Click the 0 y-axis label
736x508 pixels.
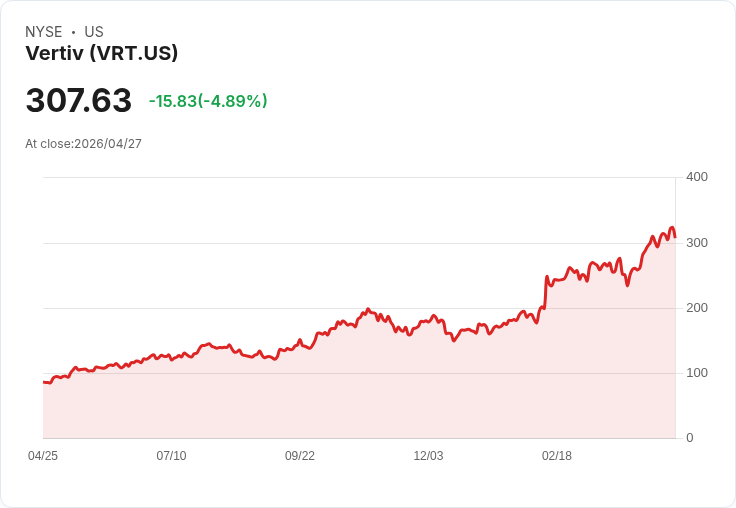(x=689, y=438)
